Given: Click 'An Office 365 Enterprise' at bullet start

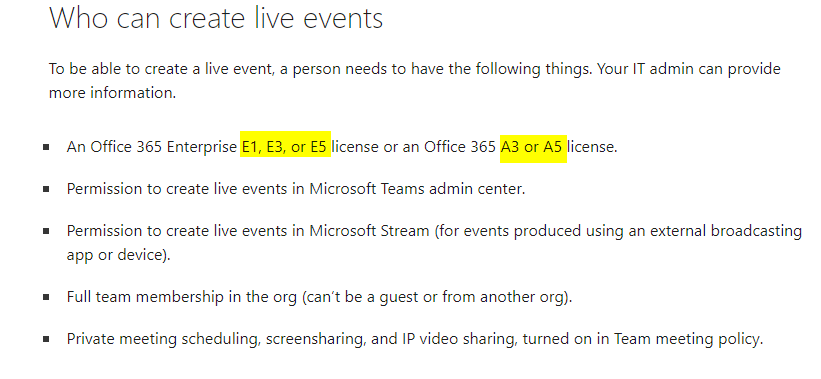Looking at the screenshot, I should point(152,147).
